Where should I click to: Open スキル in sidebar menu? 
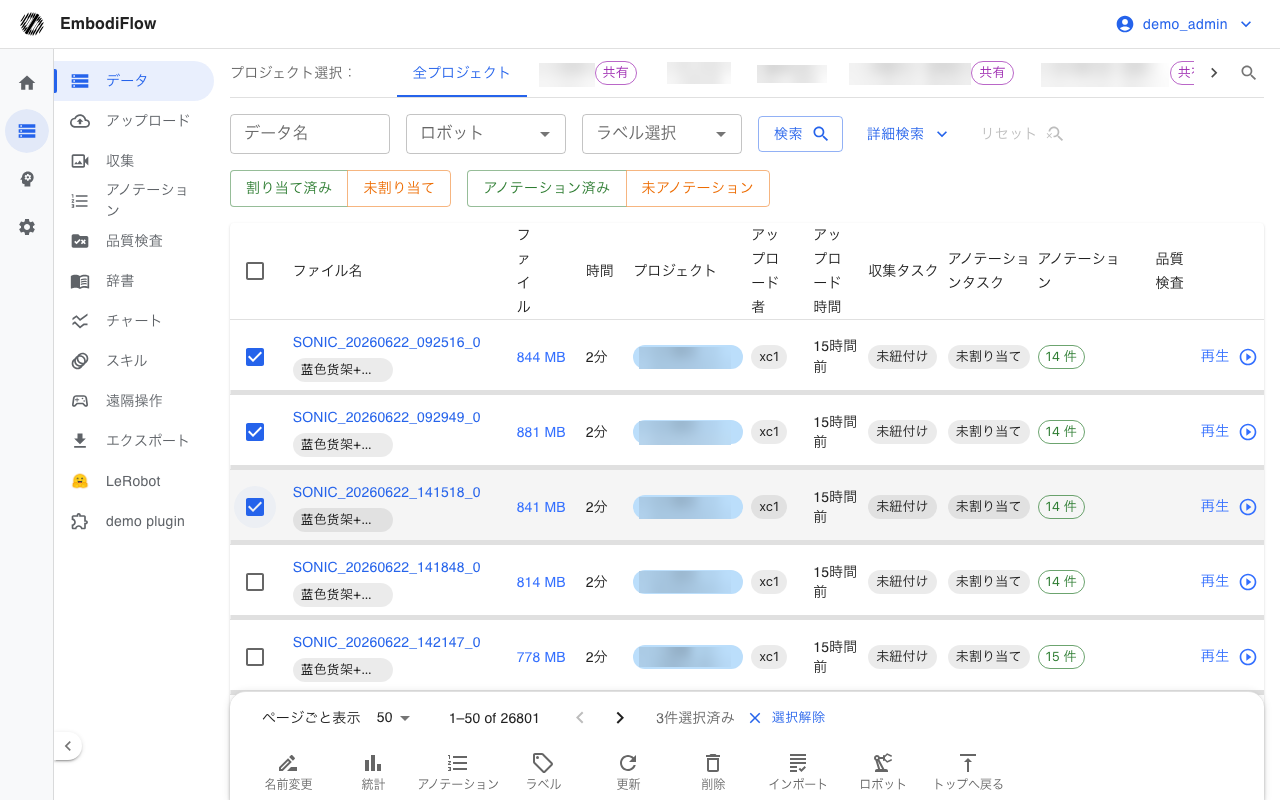[134, 361]
